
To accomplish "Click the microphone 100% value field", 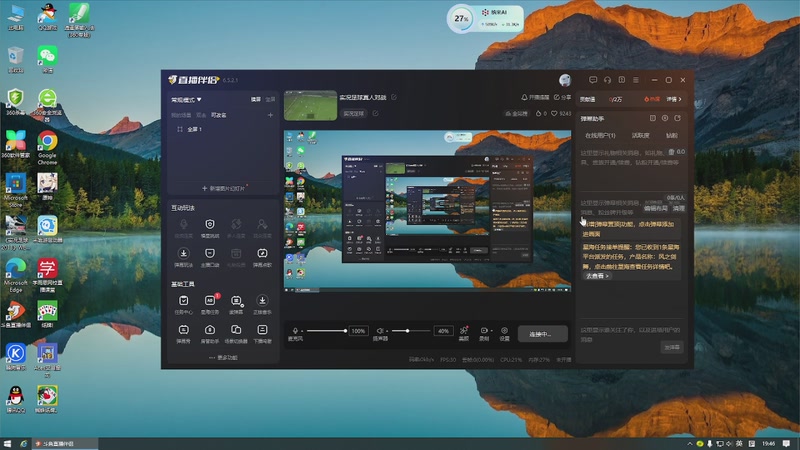I will 358,331.
